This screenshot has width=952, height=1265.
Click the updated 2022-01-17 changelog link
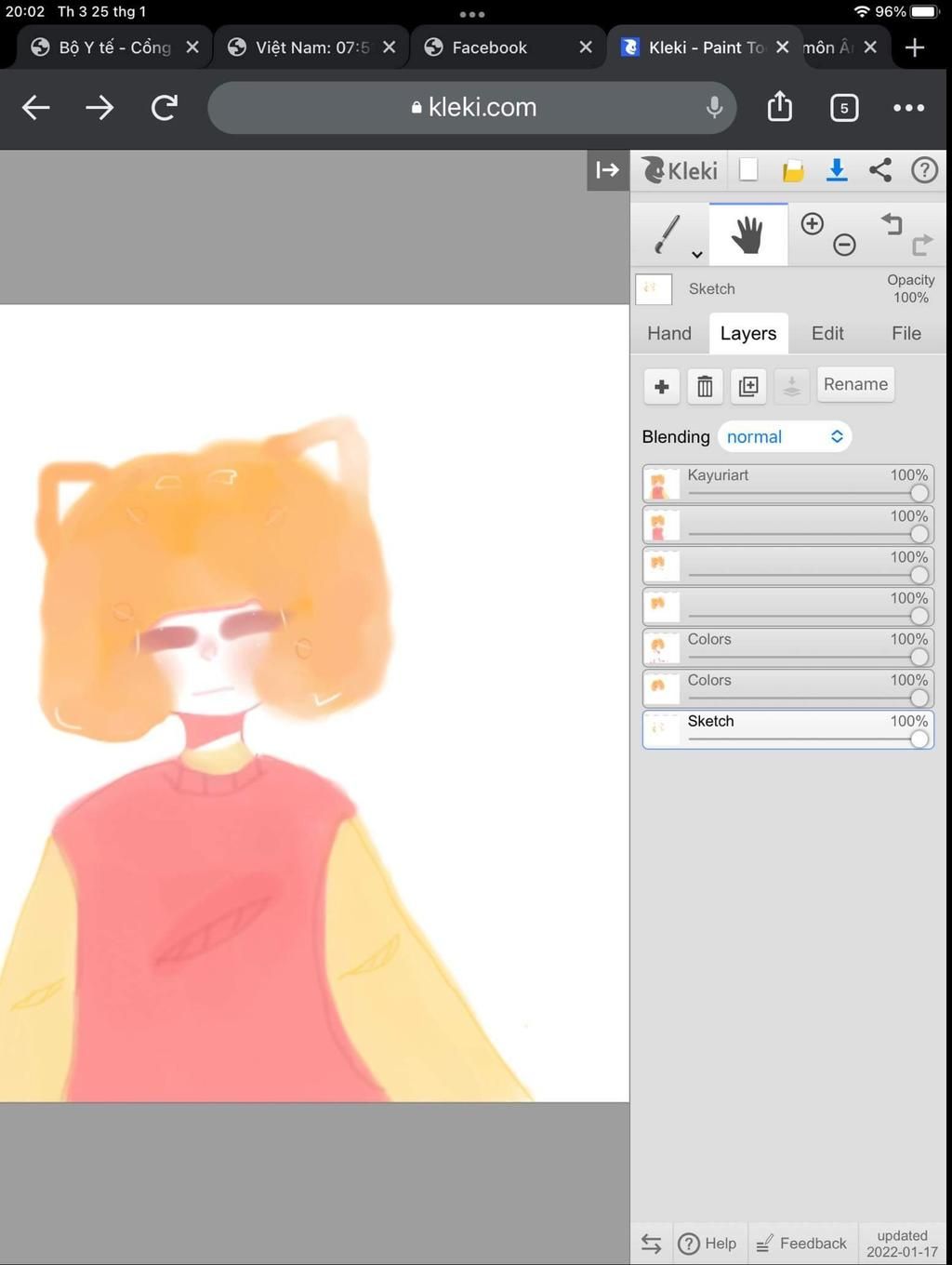(x=902, y=1244)
